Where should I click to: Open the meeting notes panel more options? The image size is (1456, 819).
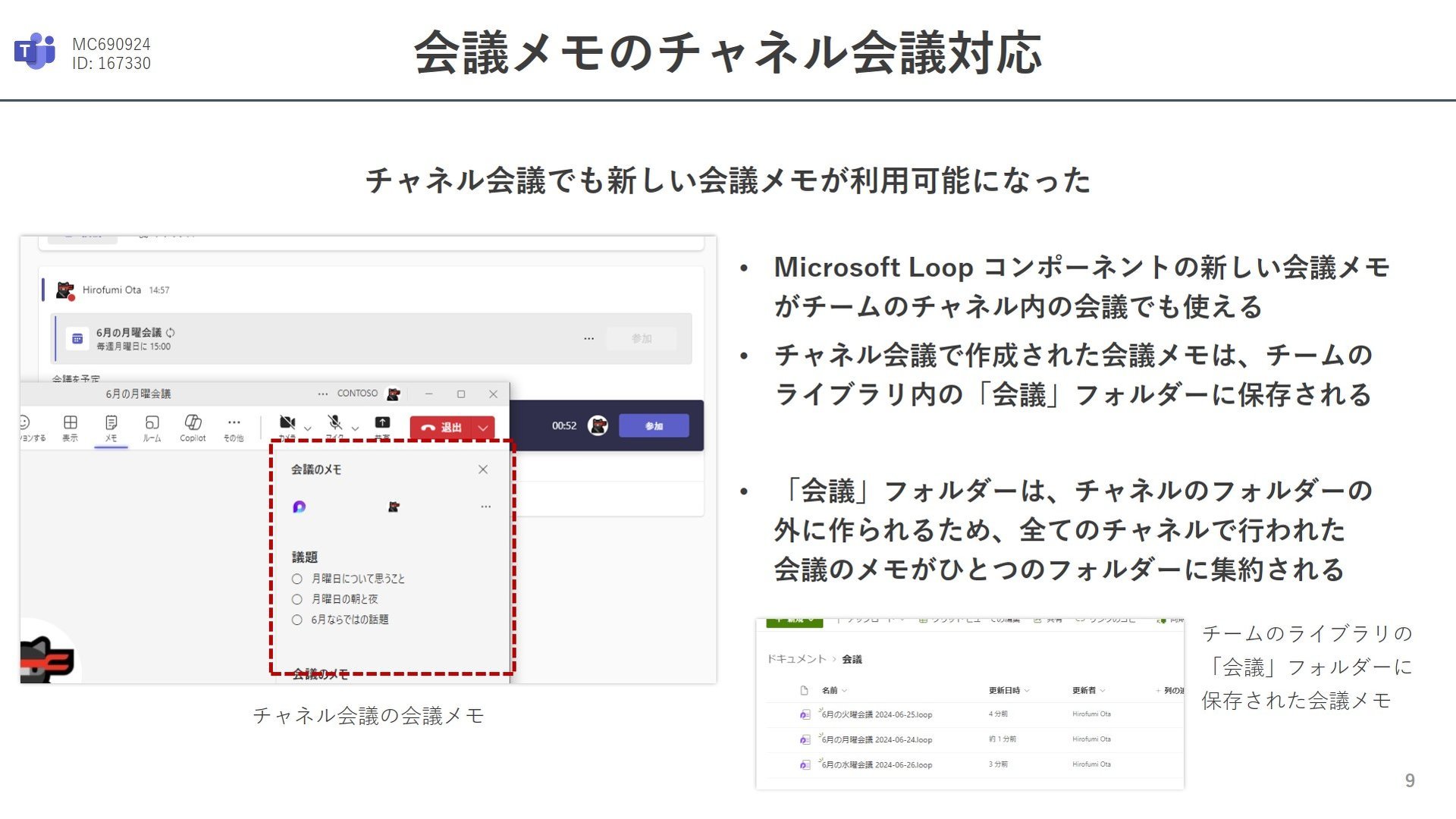pos(485,507)
